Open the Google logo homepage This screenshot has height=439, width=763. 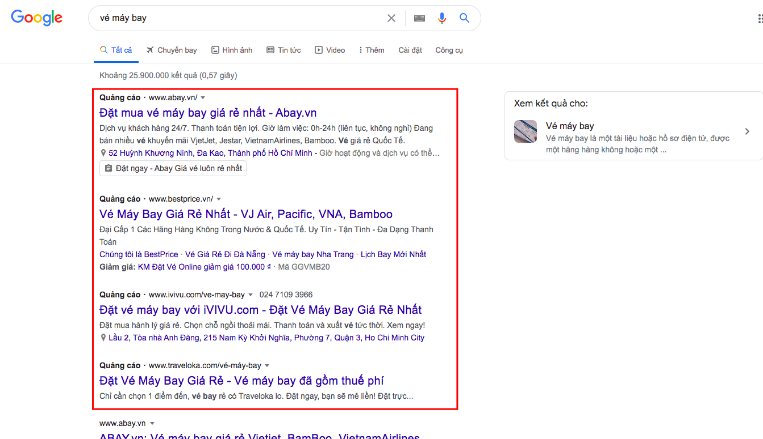pos(36,18)
